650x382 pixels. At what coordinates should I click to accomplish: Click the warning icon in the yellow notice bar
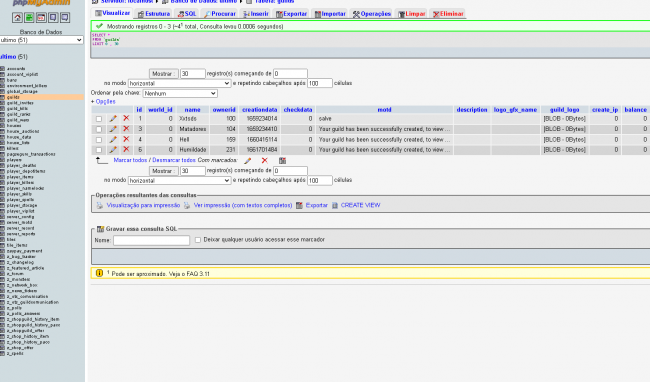(x=99, y=273)
